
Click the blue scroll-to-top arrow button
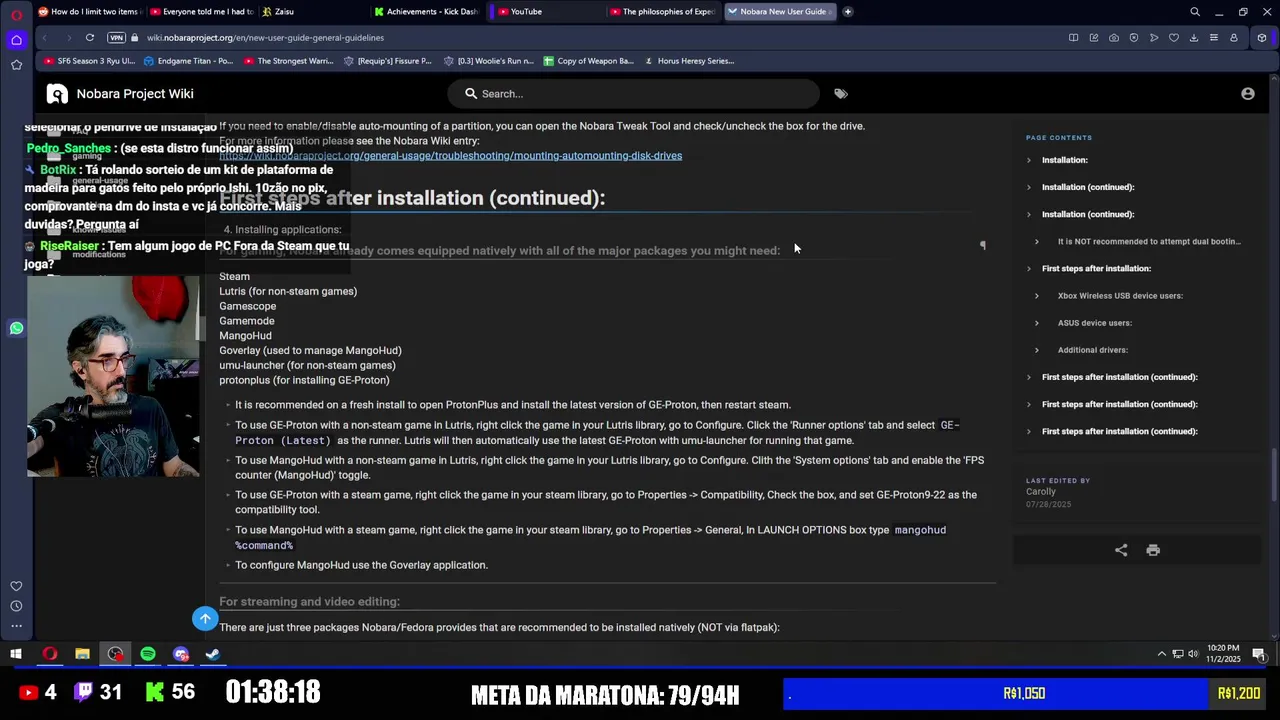(205, 619)
